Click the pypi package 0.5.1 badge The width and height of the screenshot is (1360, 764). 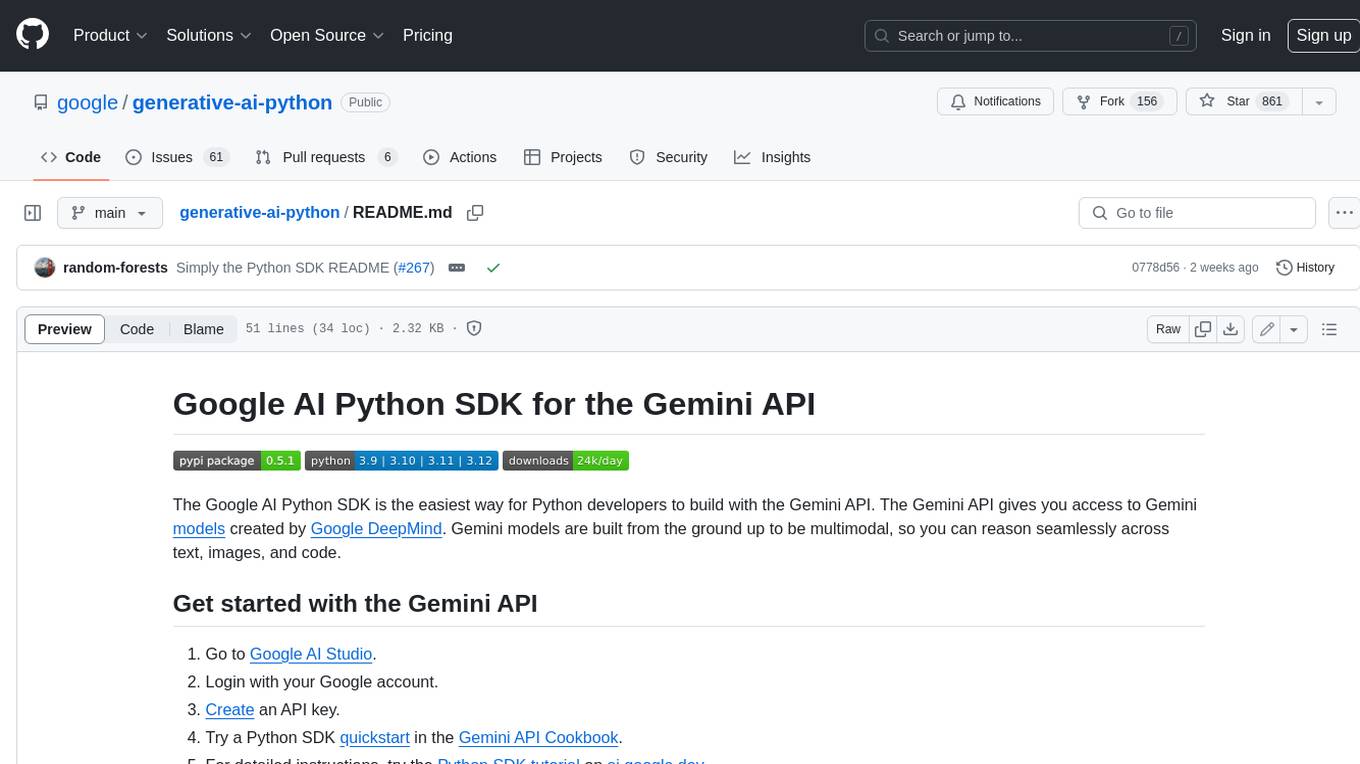(x=236, y=461)
